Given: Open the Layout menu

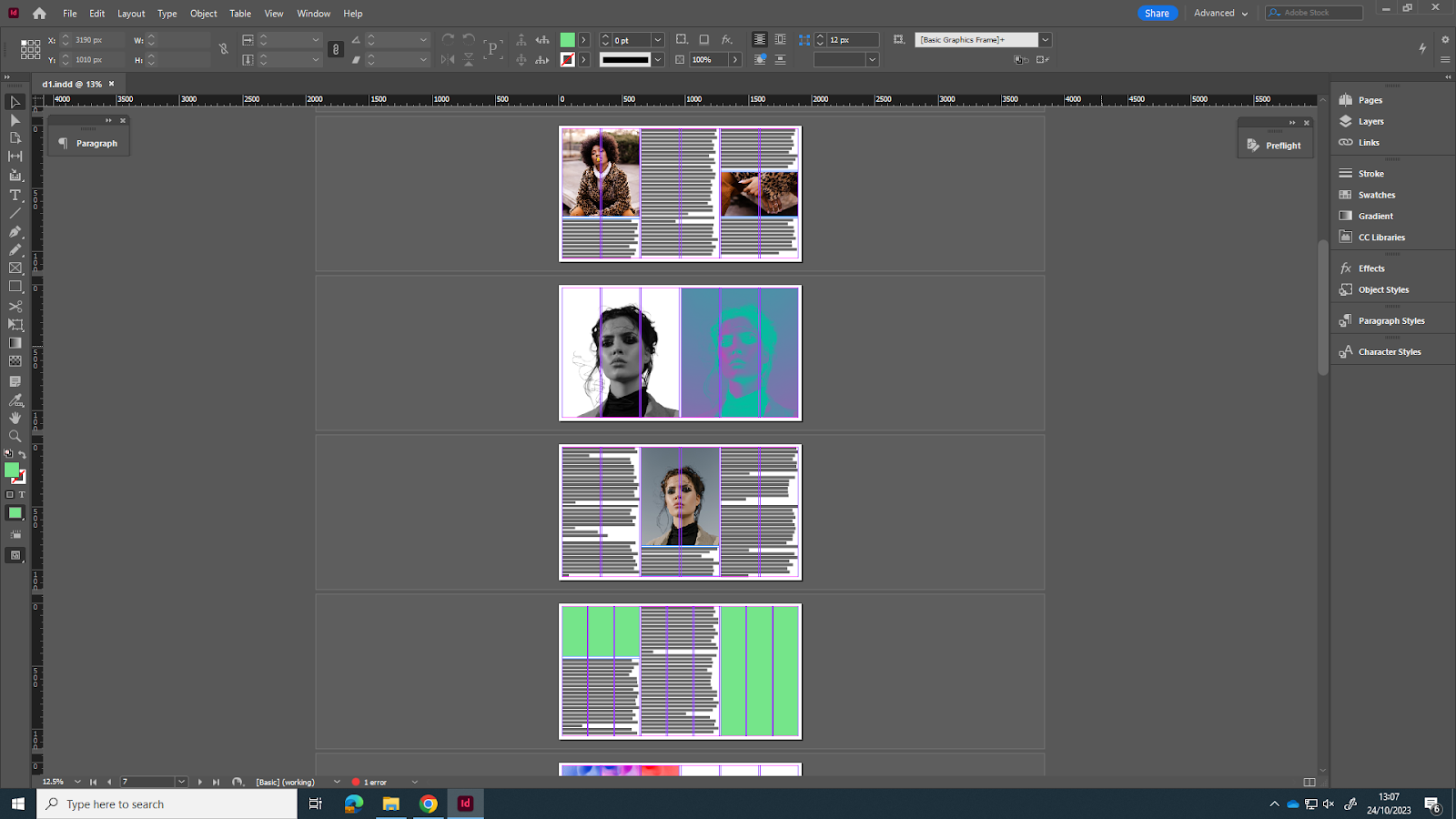Looking at the screenshot, I should pos(131,14).
